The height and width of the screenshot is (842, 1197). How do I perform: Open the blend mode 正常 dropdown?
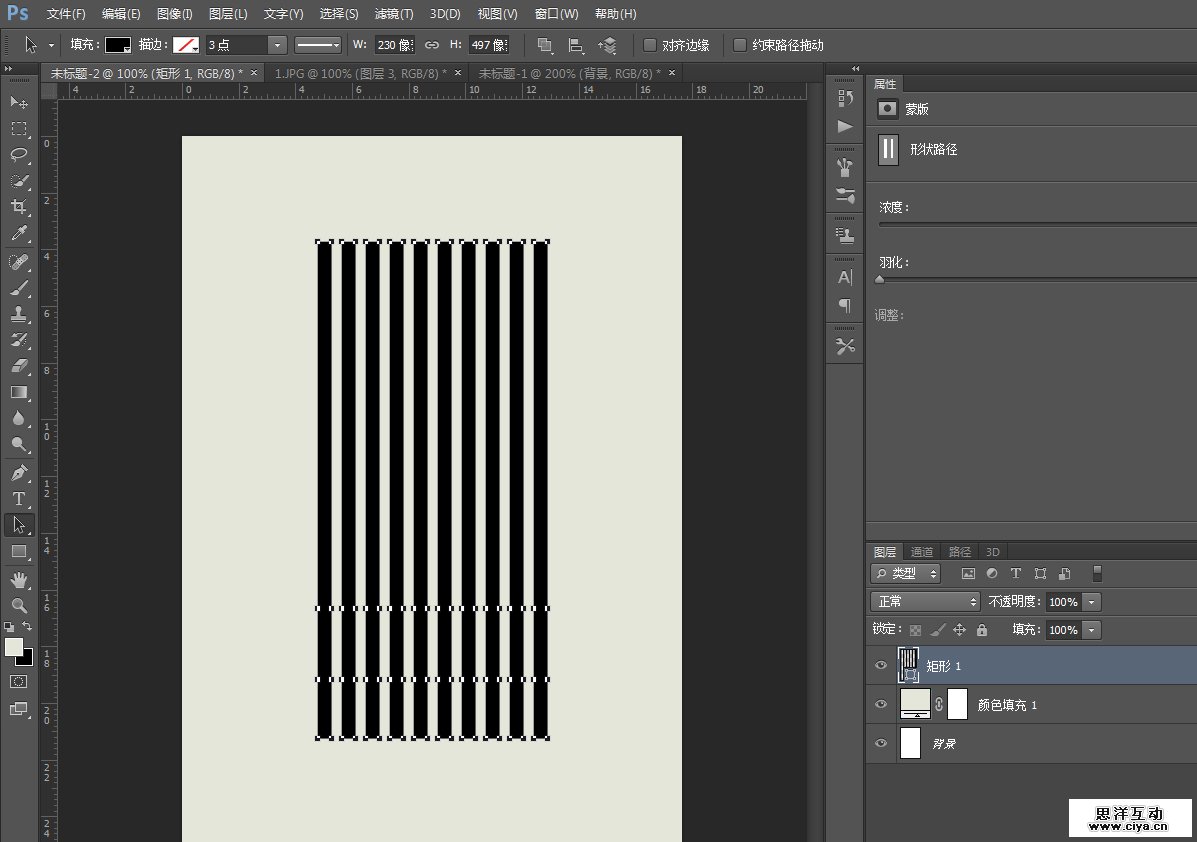(x=926, y=602)
